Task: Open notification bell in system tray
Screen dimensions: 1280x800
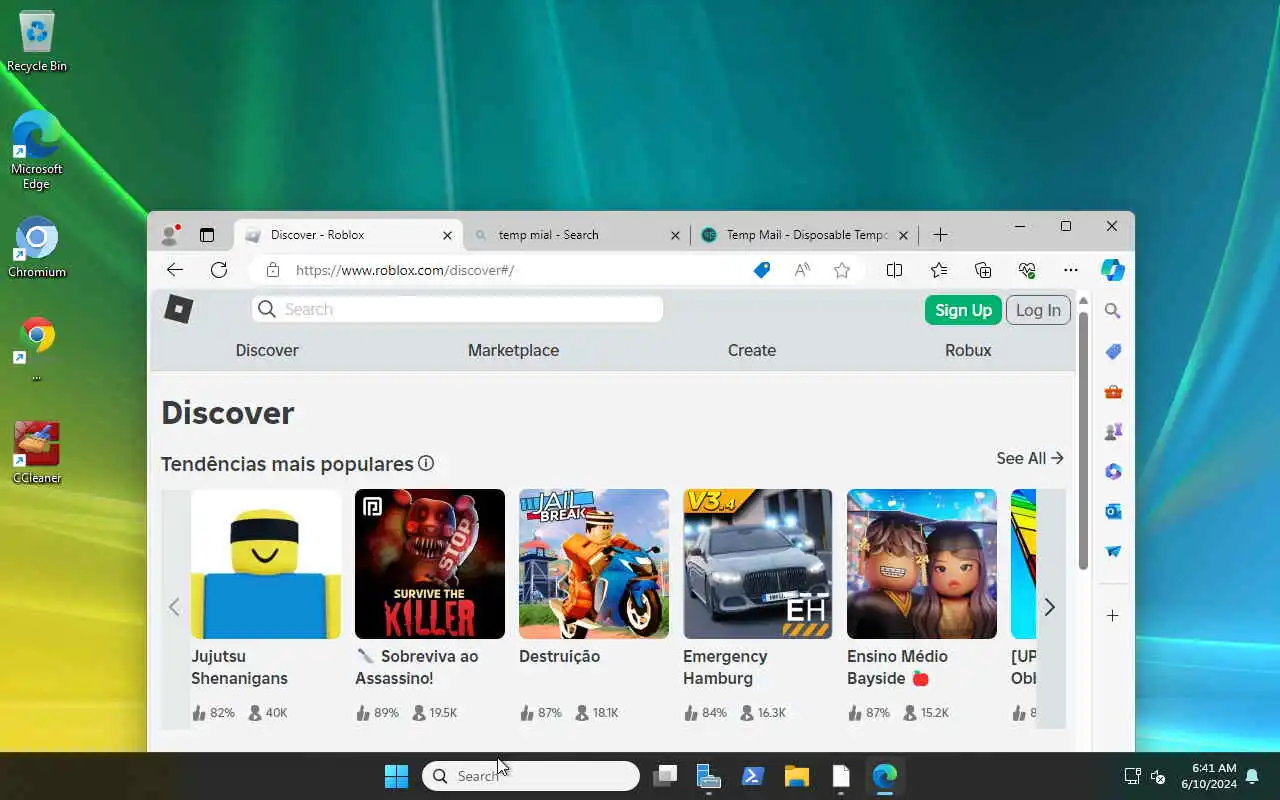Action: tap(1252, 776)
